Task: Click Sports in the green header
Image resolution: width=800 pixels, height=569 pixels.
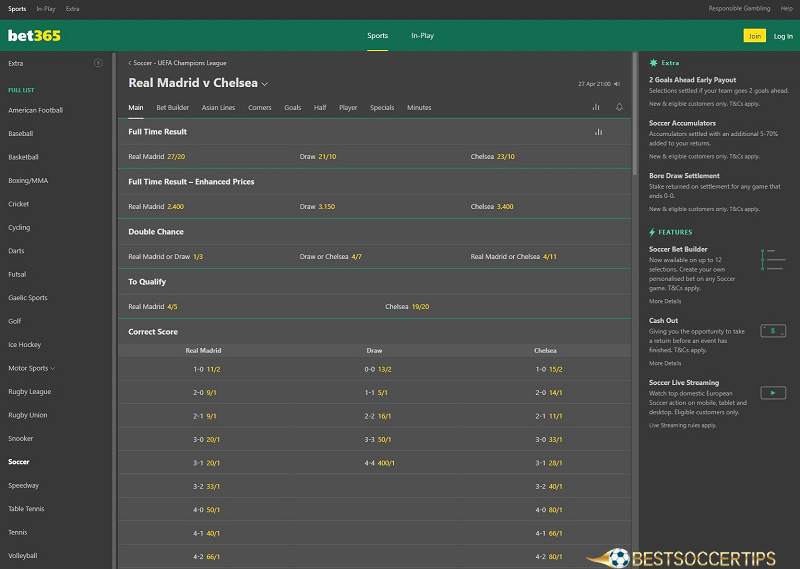Action: [x=378, y=36]
